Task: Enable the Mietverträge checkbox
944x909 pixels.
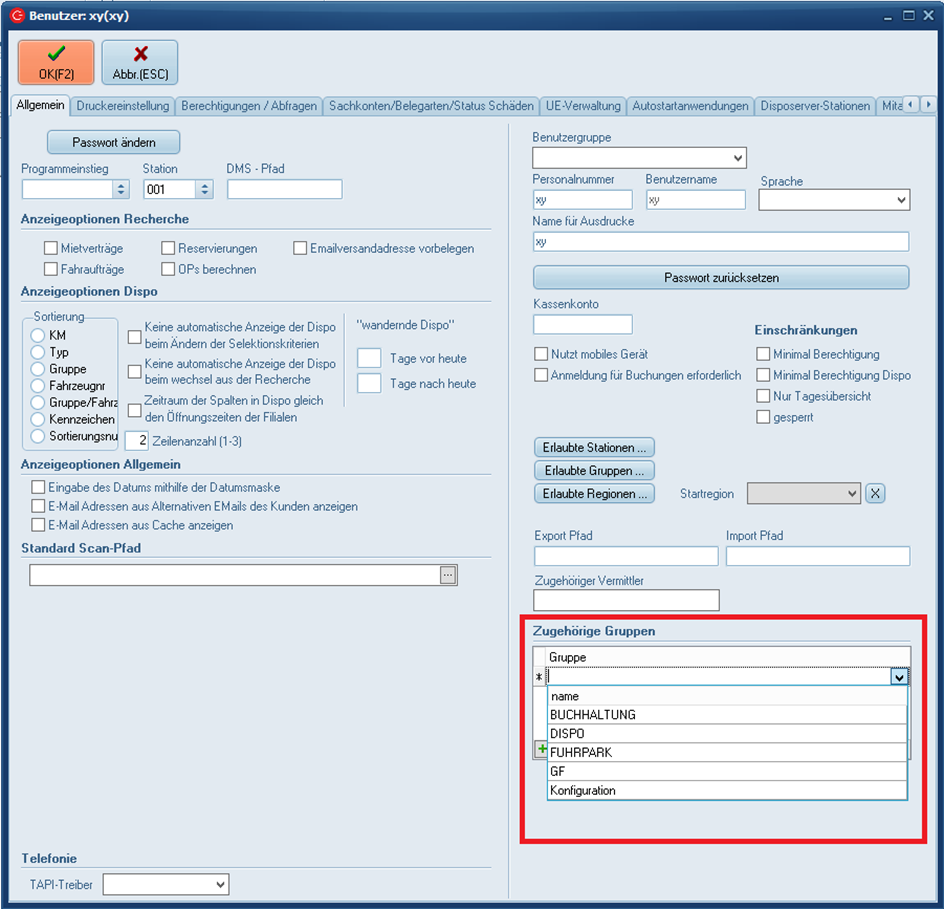Action: pos(51,248)
